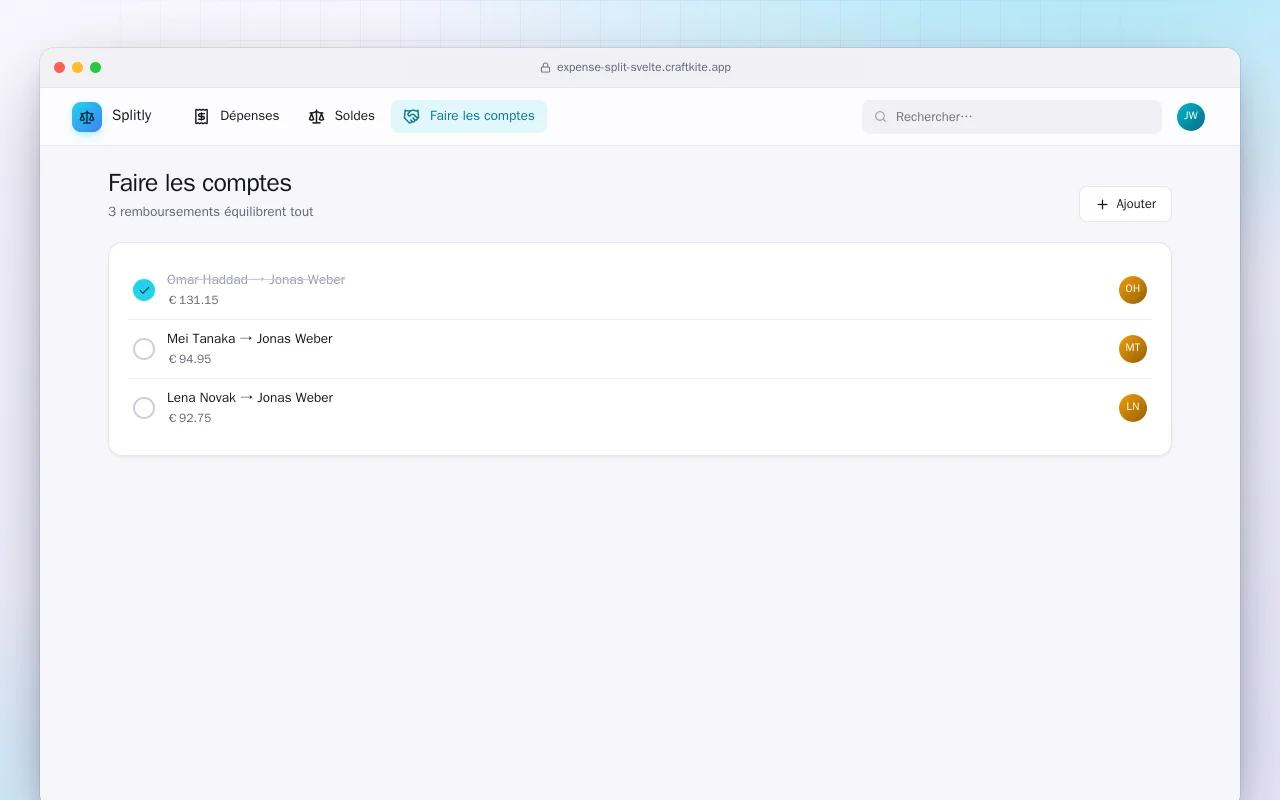Screen dimensions: 1280x800
Task: Click the lock icon in address bar
Action: [x=545, y=68]
